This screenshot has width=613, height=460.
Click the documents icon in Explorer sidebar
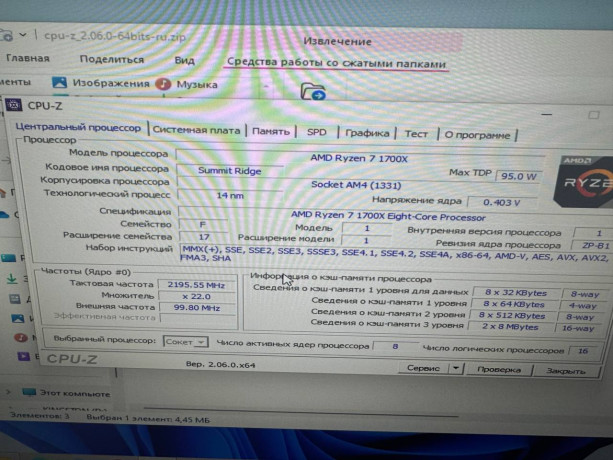coord(15,299)
